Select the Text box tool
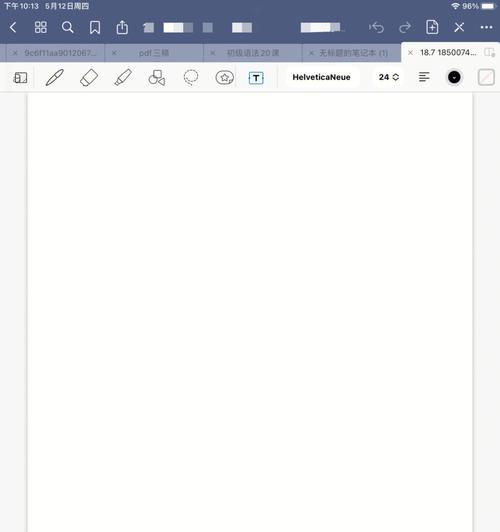This screenshot has width=500, height=532. 256,78
